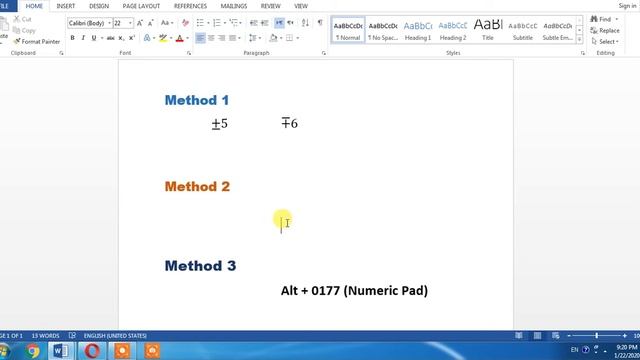Toggle underline formatting
The height and width of the screenshot is (360, 640).
[x=94, y=38]
